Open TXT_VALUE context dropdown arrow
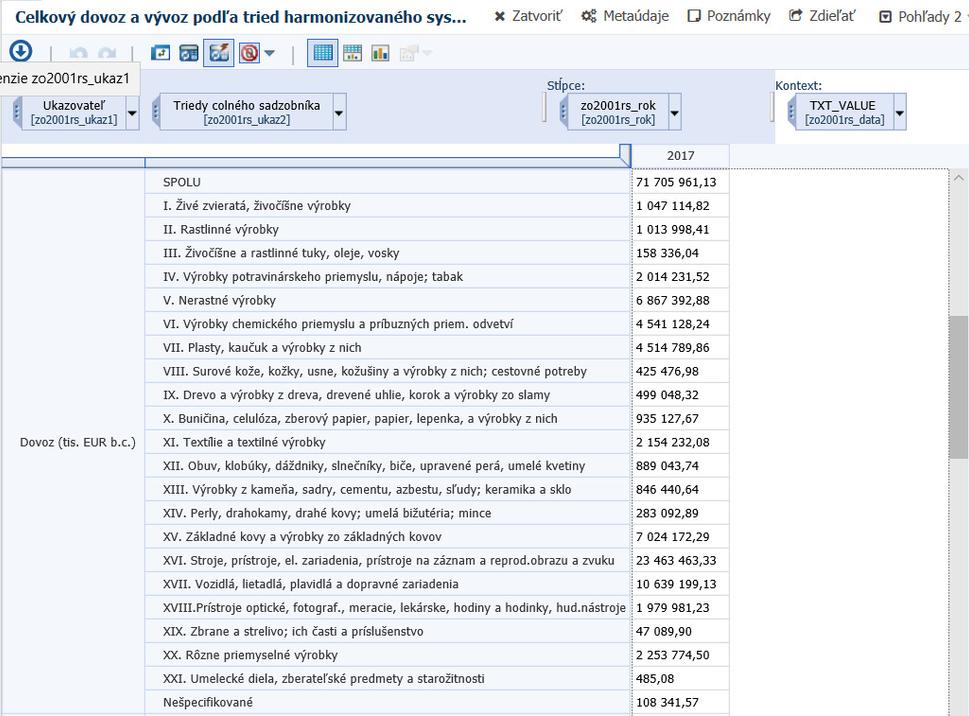The image size is (969, 716). tap(900, 113)
